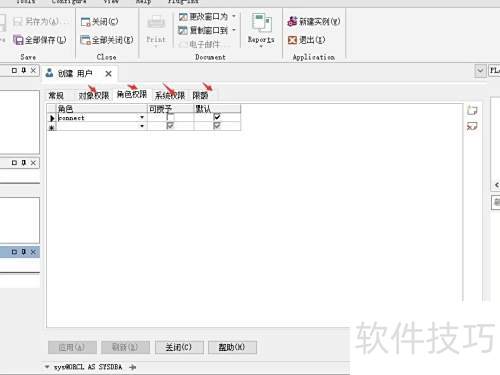Click 全部保存(L) save all
The height and width of the screenshot is (375, 500).
coord(39,40)
